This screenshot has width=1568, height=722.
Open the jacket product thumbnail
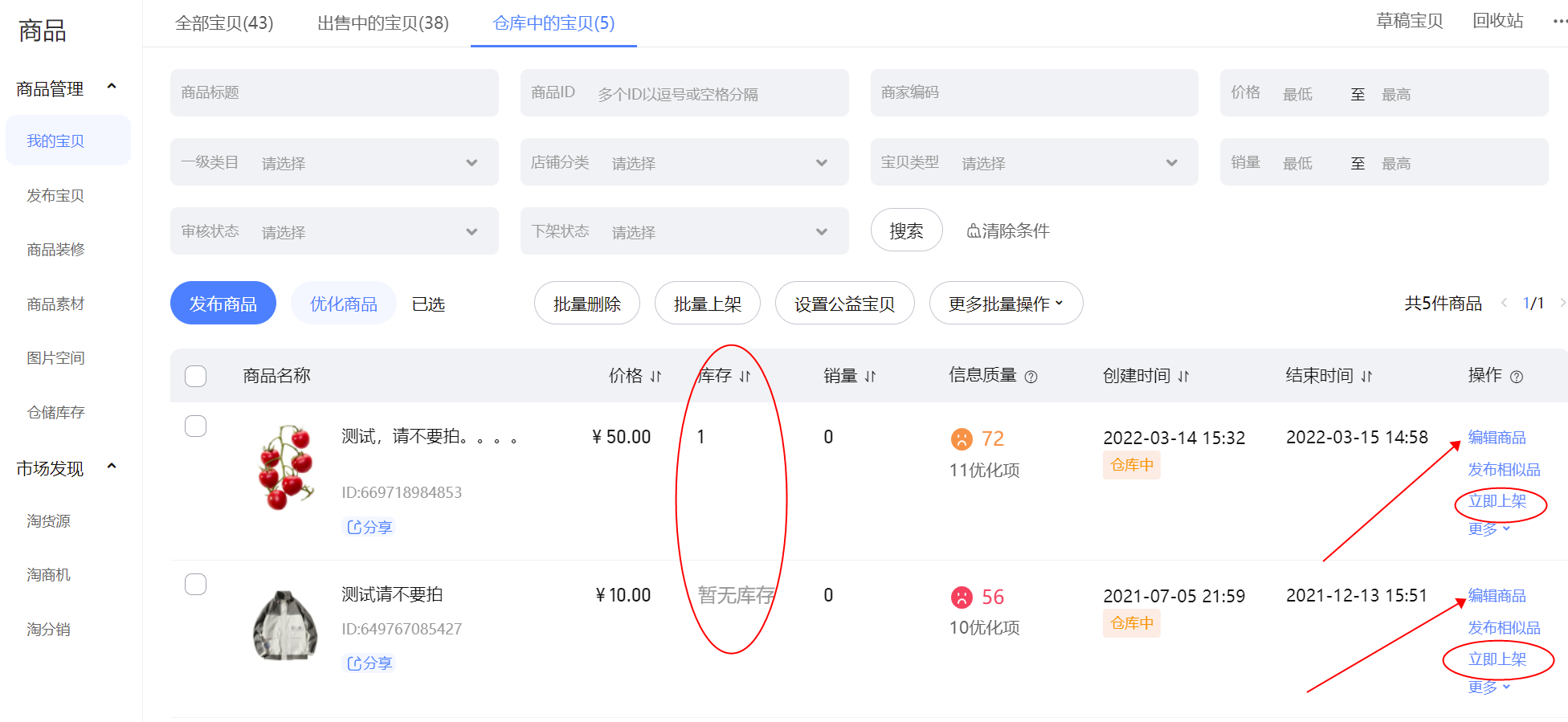point(285,625)
